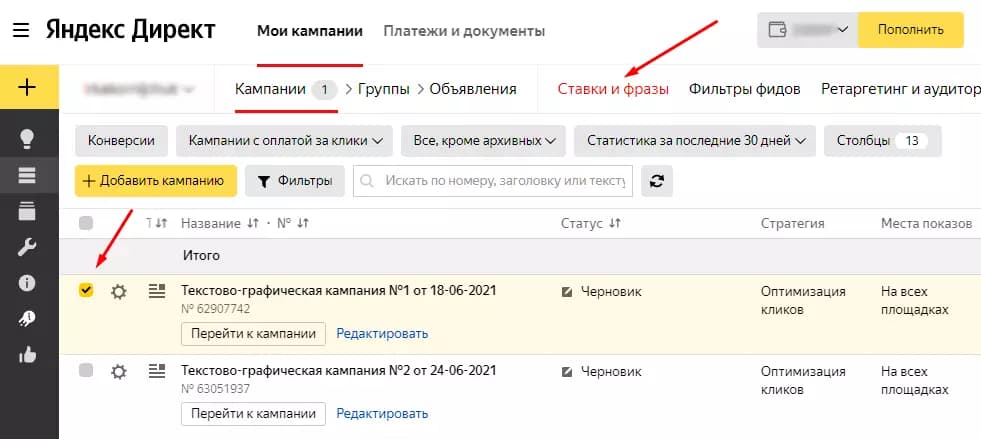Viewport: 981px width, 439px height.
Task: Uncheck the campaign №1 checkbox
Action: click(x=86, y=290)
